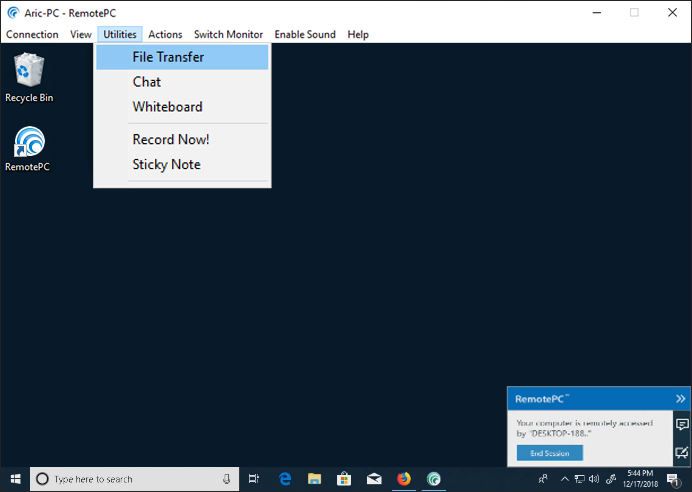Select Chat in the Utilities menu
Image resolution: width=692 pixels, height=492 pixels.
click(182, 82)
